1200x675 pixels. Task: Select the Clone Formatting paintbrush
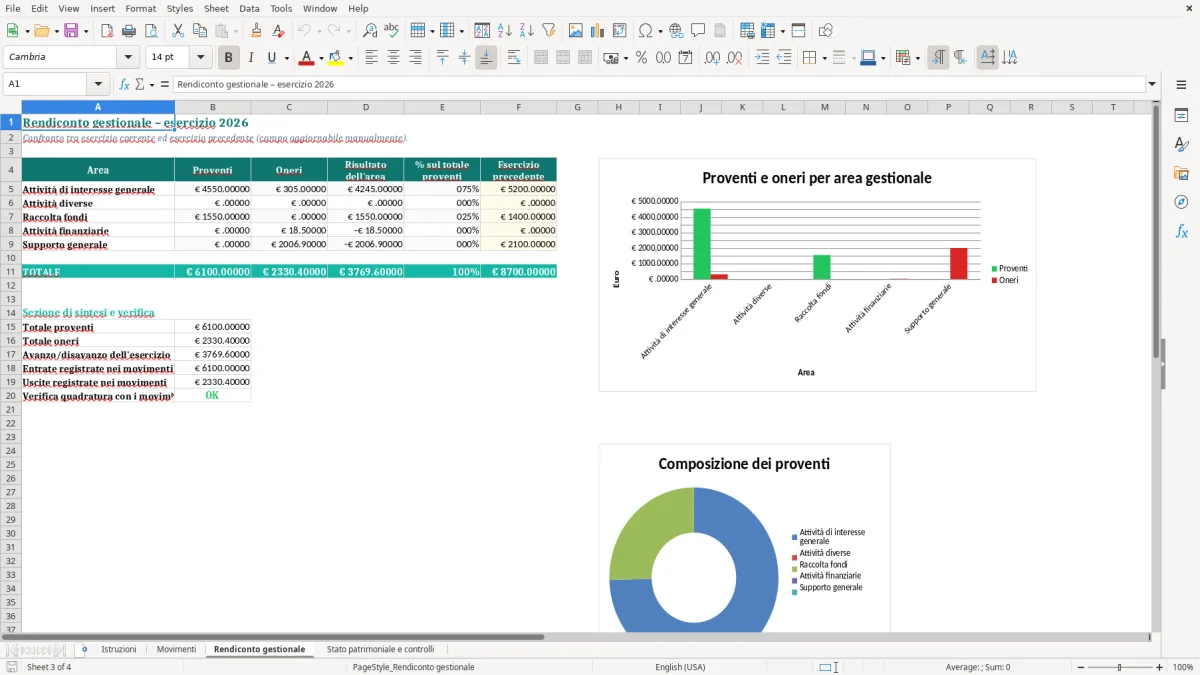(x=257, y=31)
